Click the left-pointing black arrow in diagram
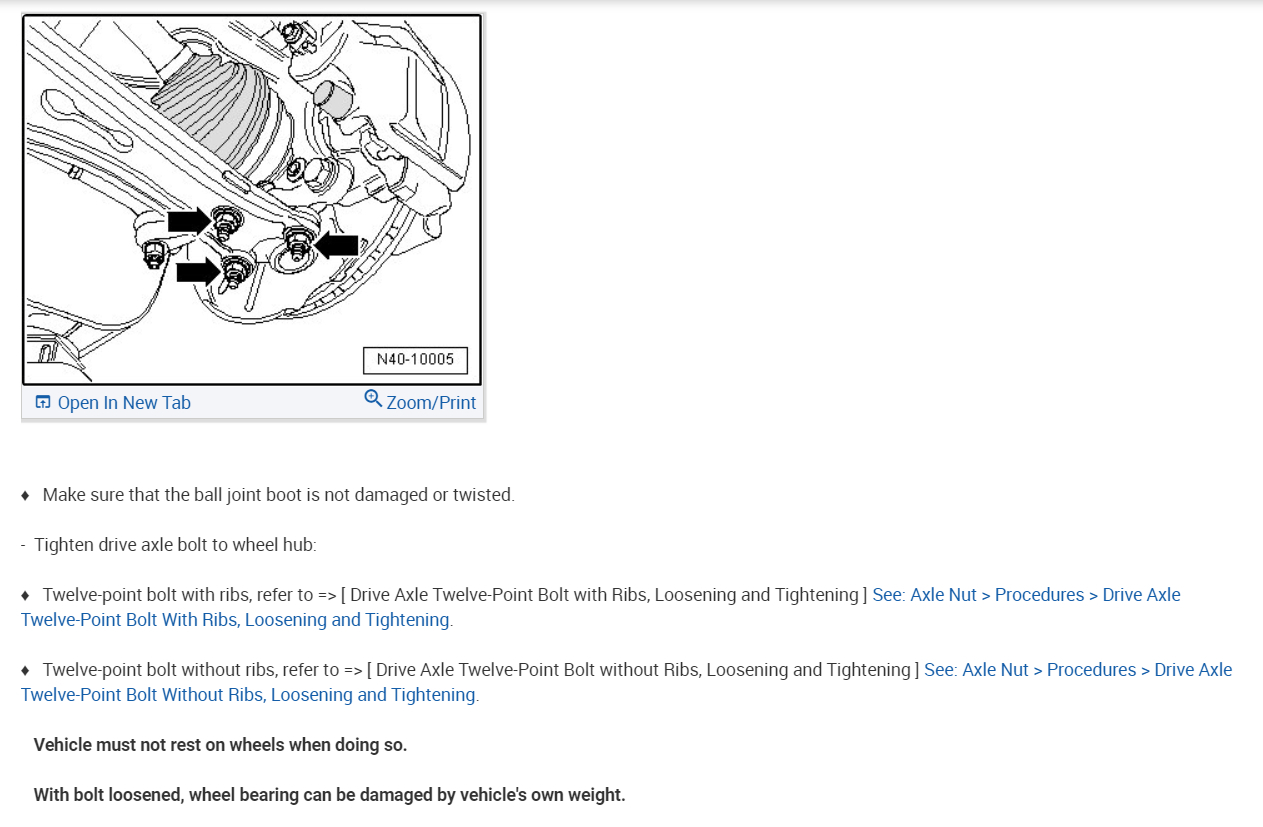This screenshot has width=1263, height=827. pyautogui.click(x=336, y=245)
